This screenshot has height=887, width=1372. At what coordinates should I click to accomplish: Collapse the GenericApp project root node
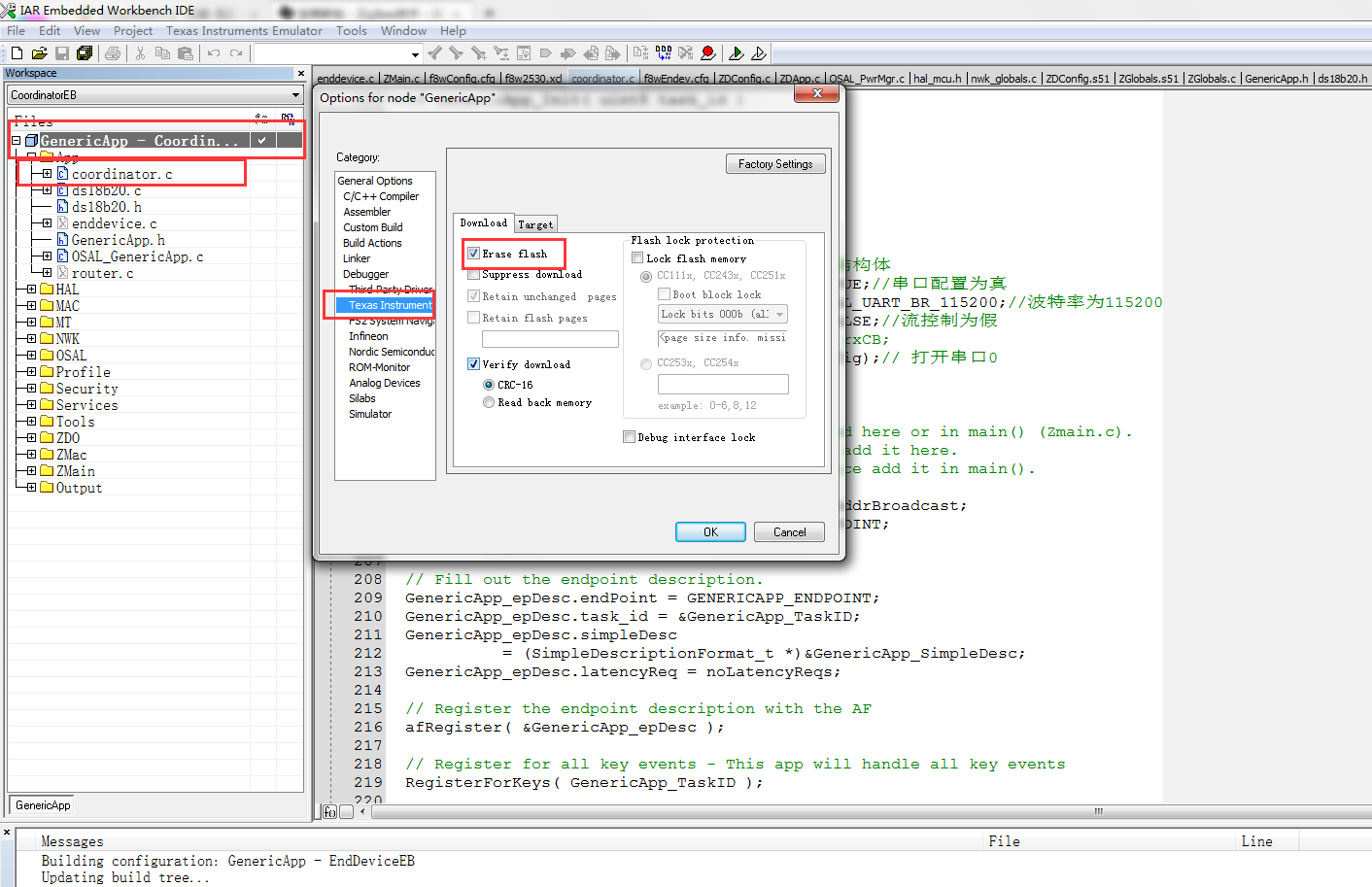pos(16,141)
